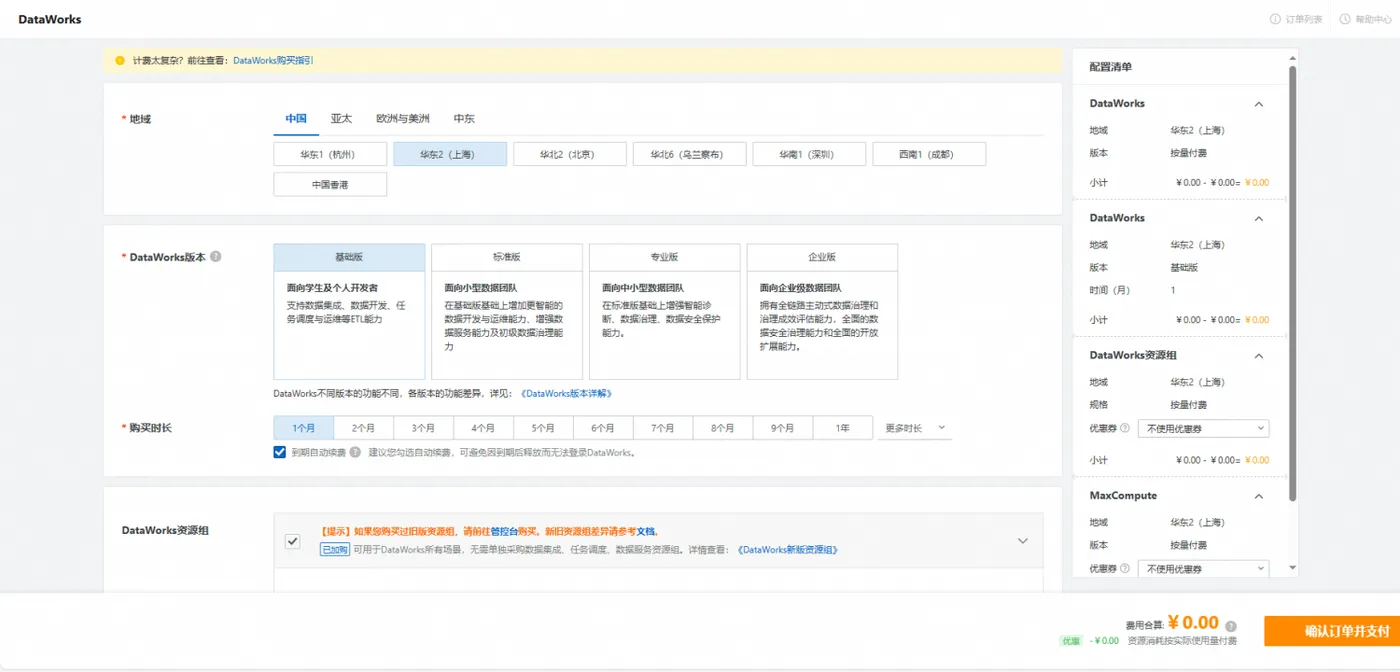
Task: Open the 订单列表 order list icon
Action: (1275, 19)
